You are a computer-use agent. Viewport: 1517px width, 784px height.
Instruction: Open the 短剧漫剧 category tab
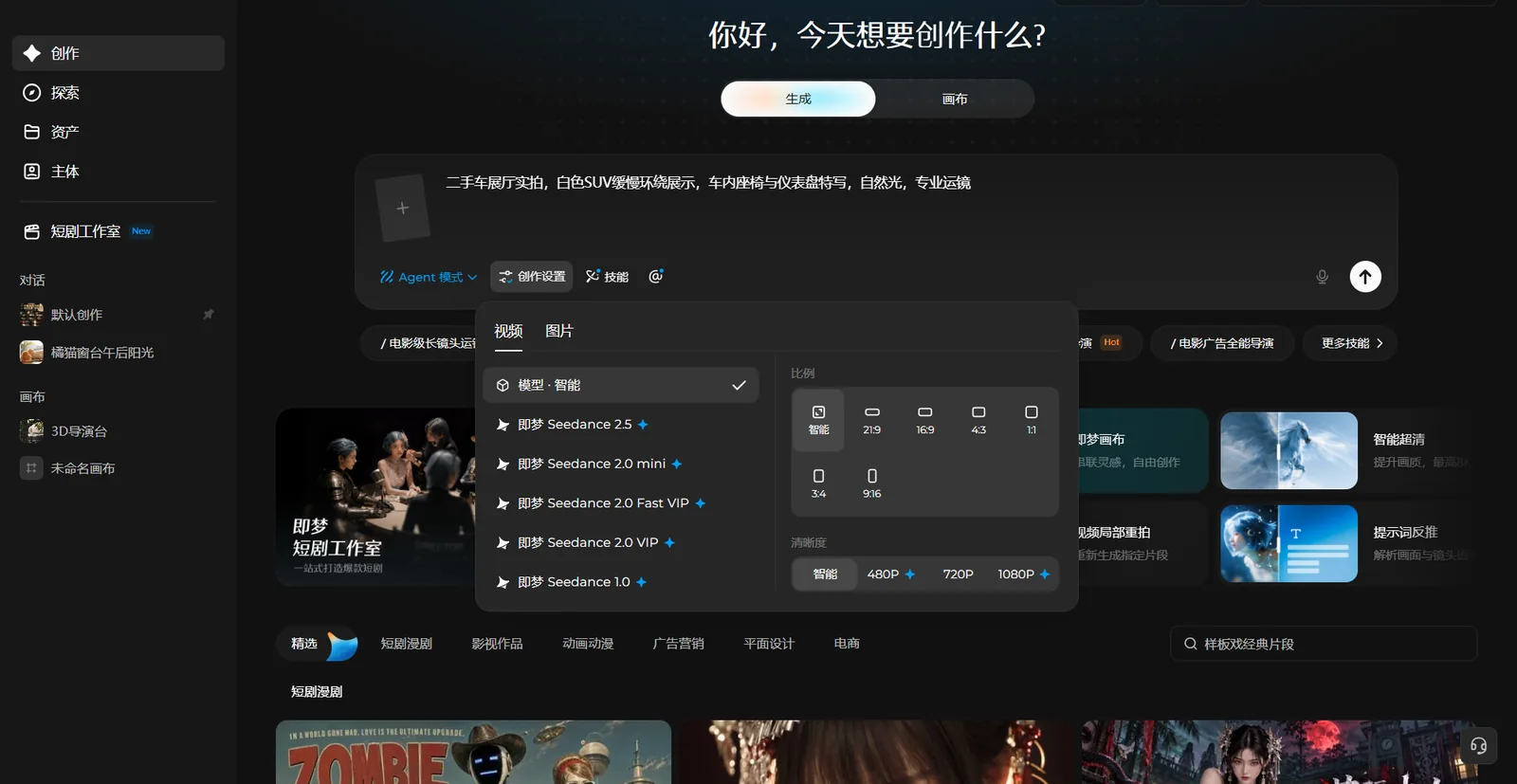click(407, 644)
